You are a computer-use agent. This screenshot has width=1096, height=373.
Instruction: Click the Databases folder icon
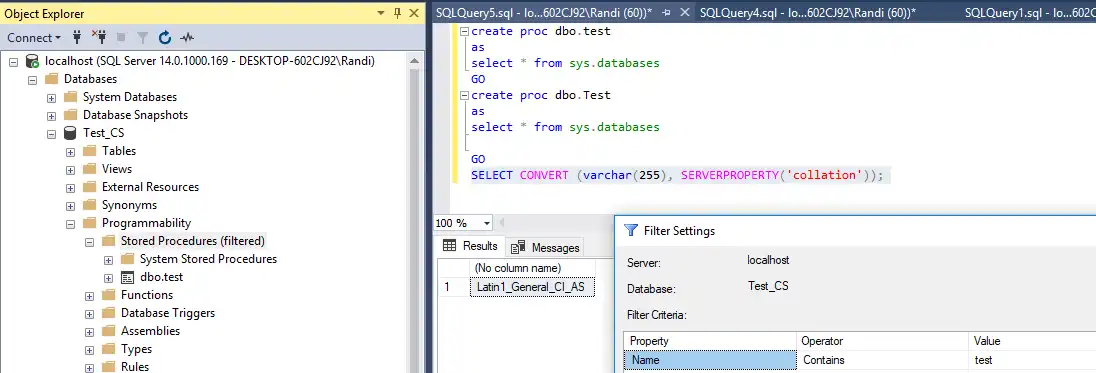pyautogui.click(x=51, y=79)
